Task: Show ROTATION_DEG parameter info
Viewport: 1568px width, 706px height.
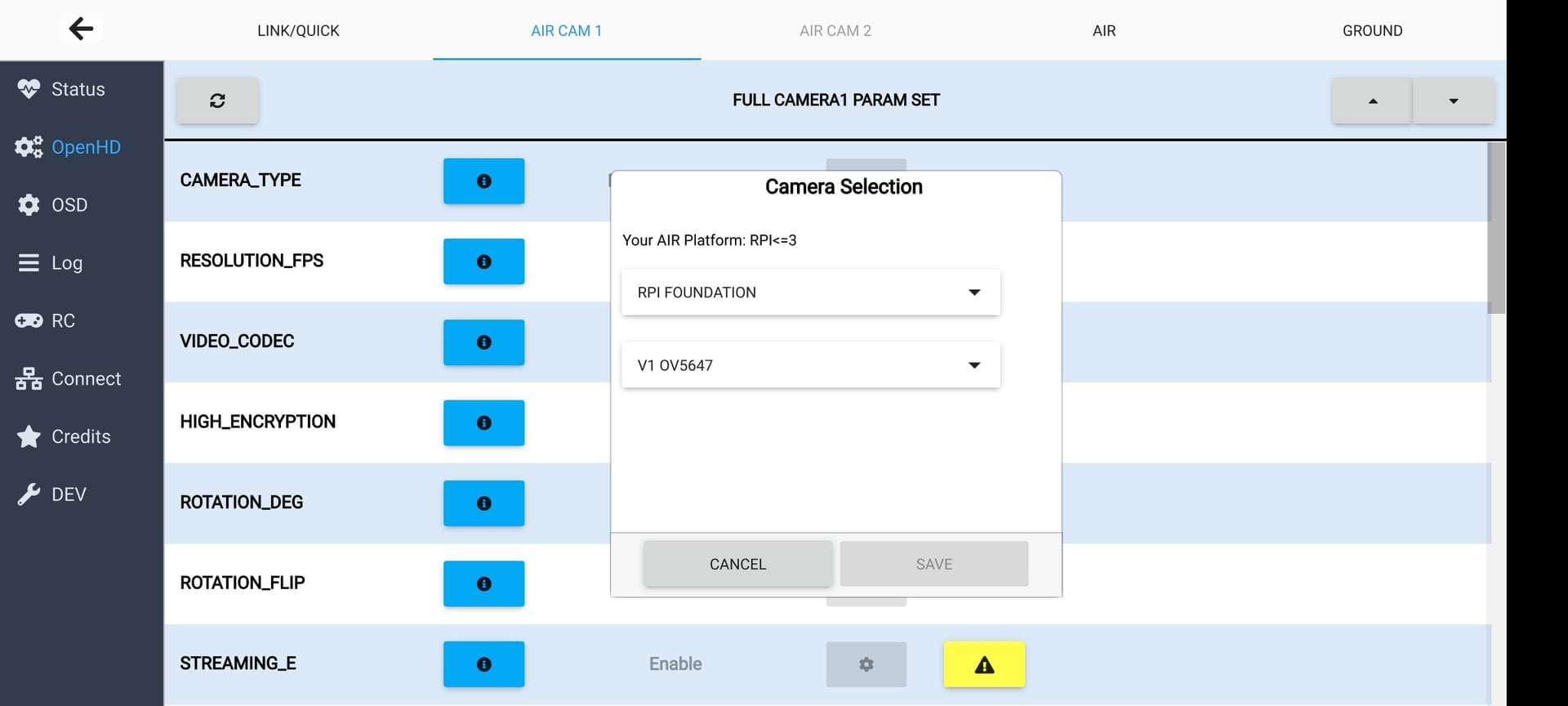Action: pos(483,503)
